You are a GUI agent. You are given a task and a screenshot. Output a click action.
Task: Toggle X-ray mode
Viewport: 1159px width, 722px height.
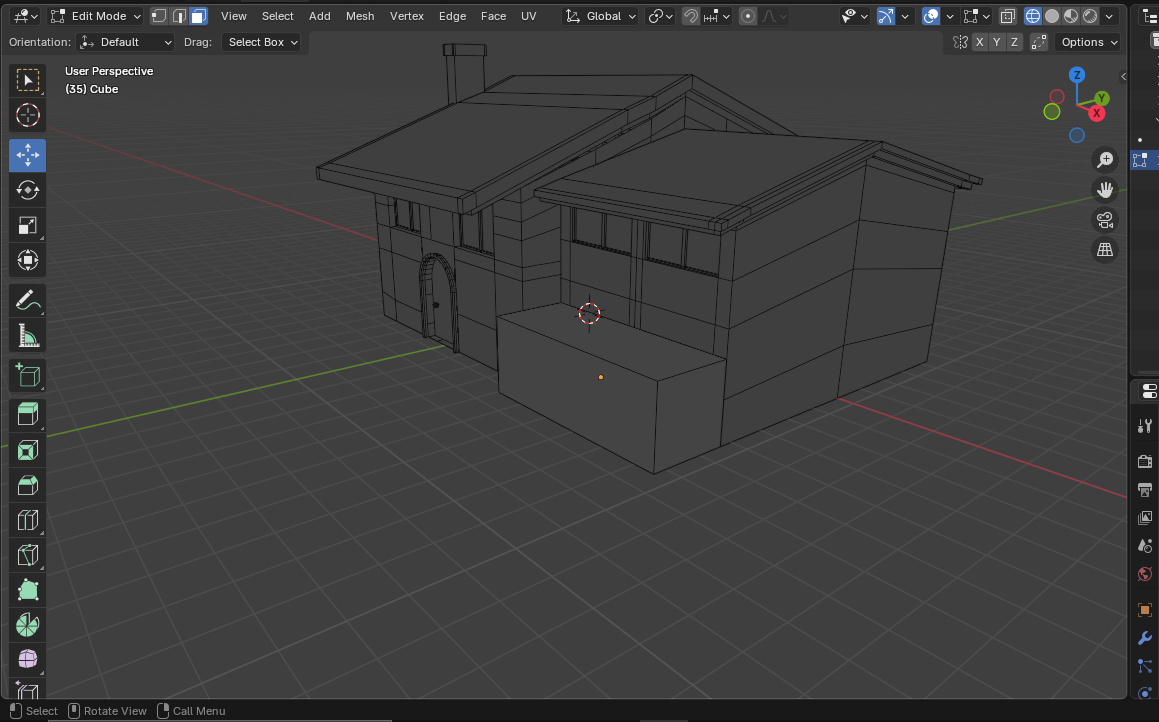(1007, 16)
